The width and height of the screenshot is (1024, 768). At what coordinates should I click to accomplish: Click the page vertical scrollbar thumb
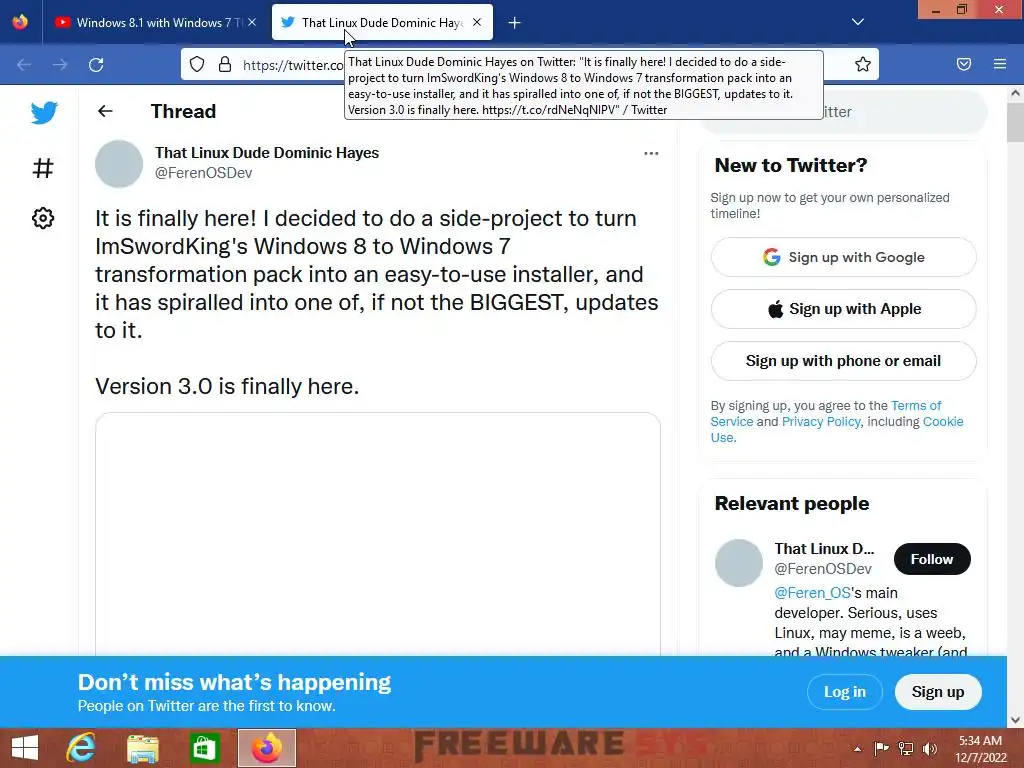click(1015, 122)
